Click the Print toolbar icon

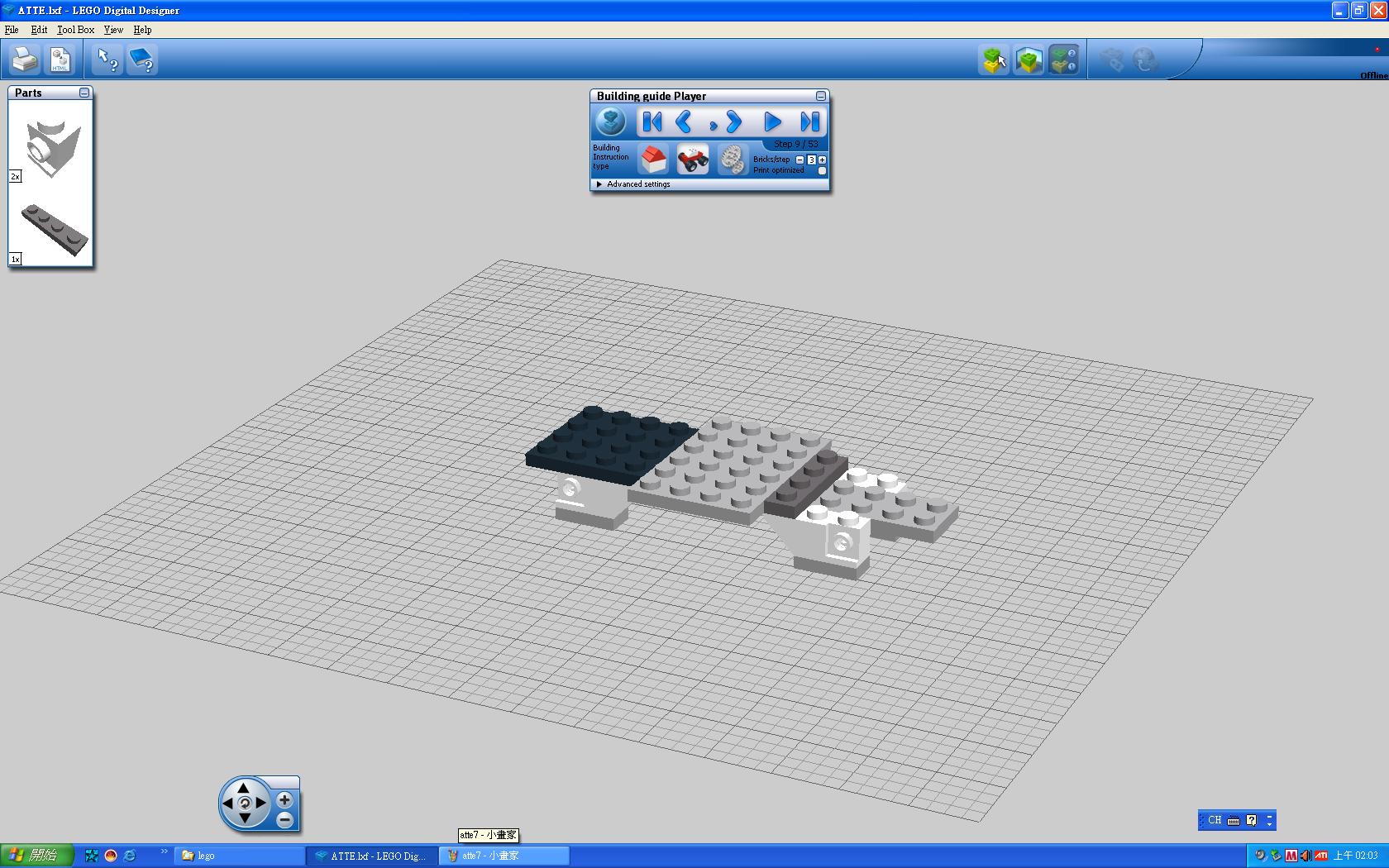click(25, 60)
